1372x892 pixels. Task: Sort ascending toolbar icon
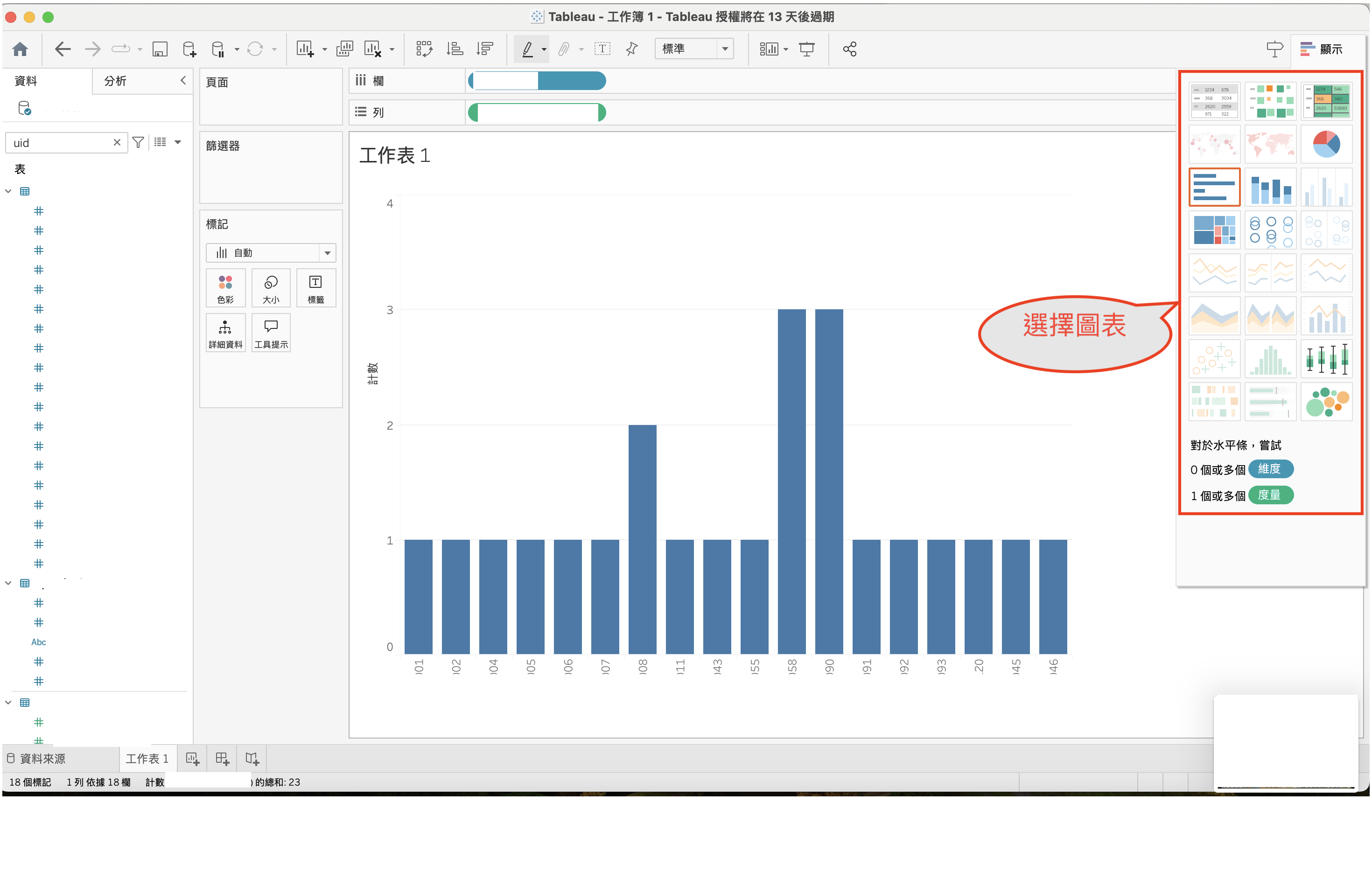tap(455, 49)
